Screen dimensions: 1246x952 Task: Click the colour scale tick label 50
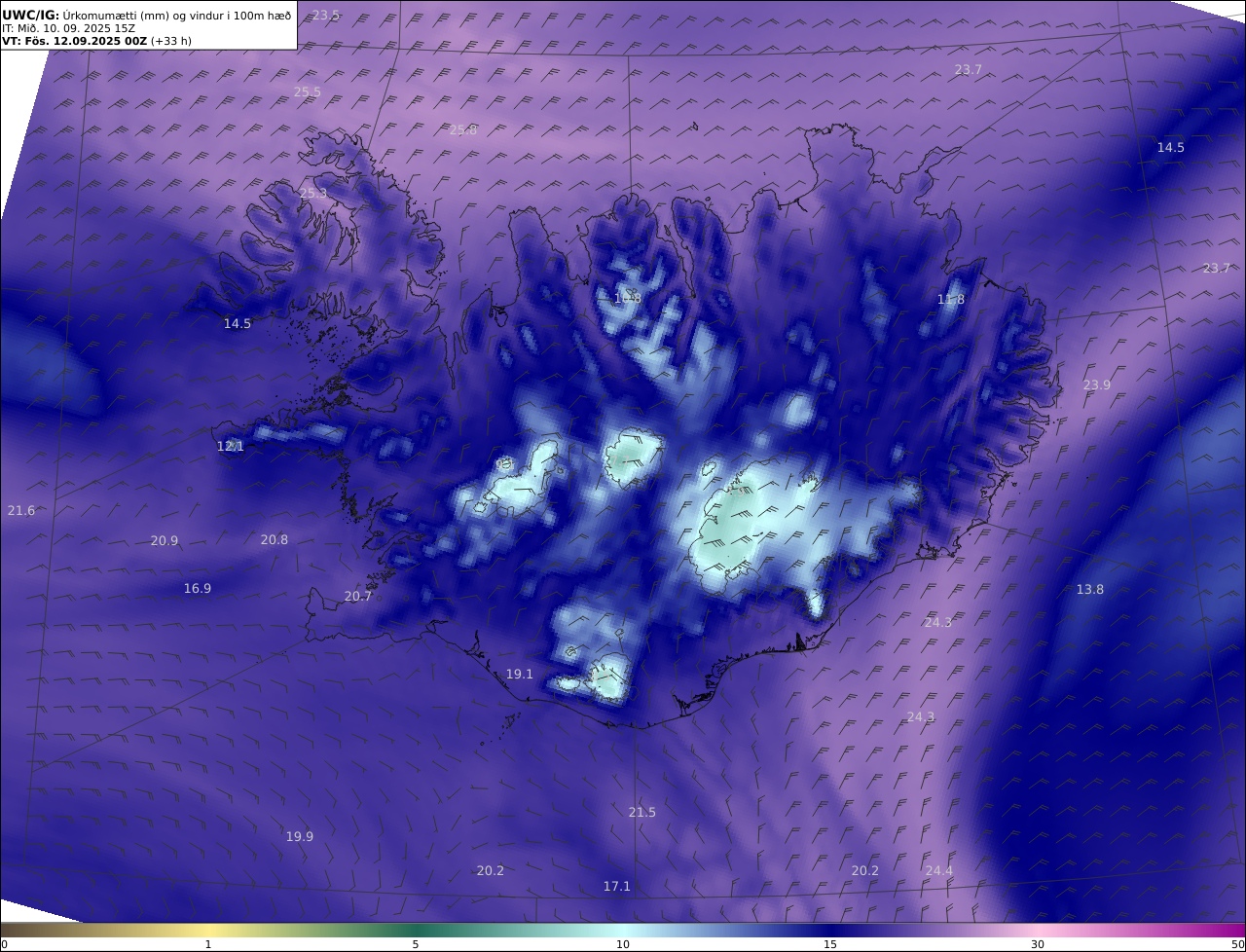click(1238, 944)
